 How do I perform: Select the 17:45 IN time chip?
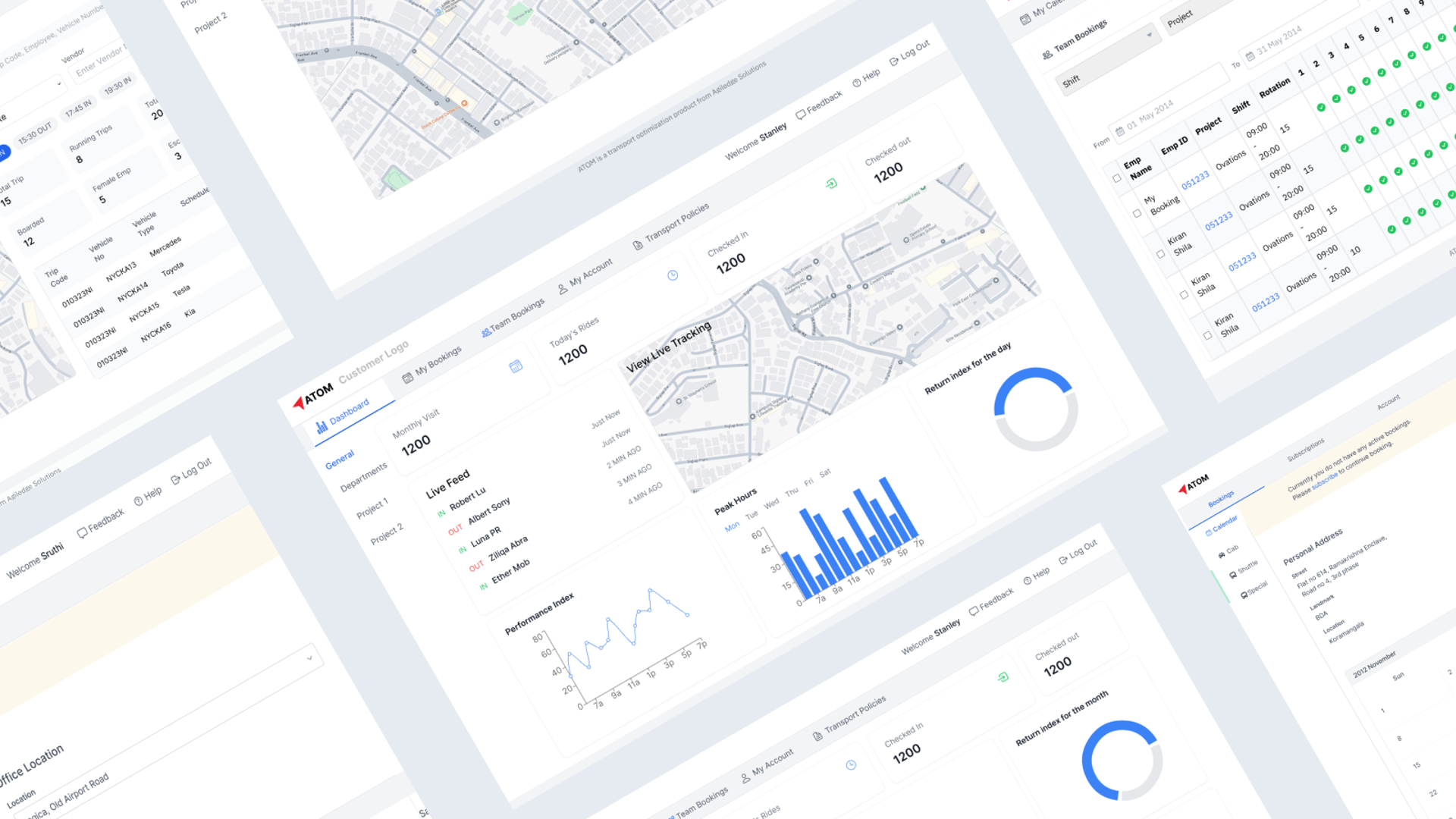coord(78,108)
